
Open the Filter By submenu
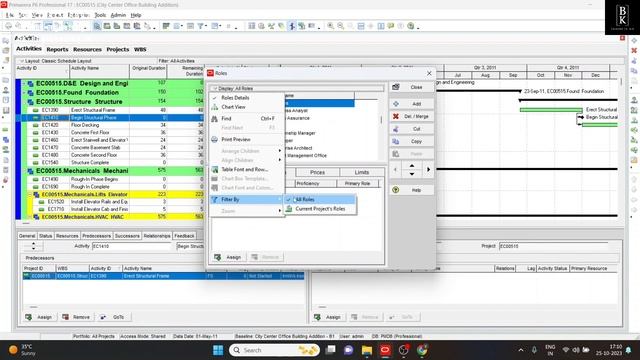click(x=247, y=200)
